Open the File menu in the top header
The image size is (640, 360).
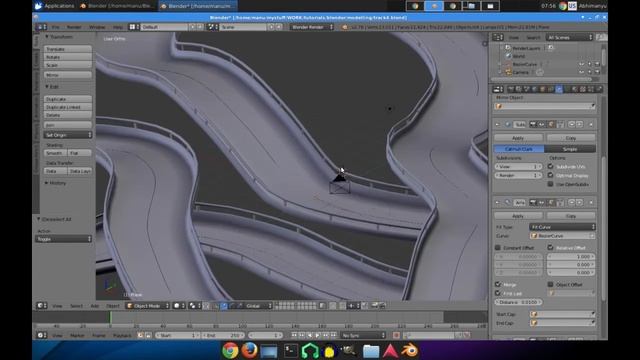(55, 27)
